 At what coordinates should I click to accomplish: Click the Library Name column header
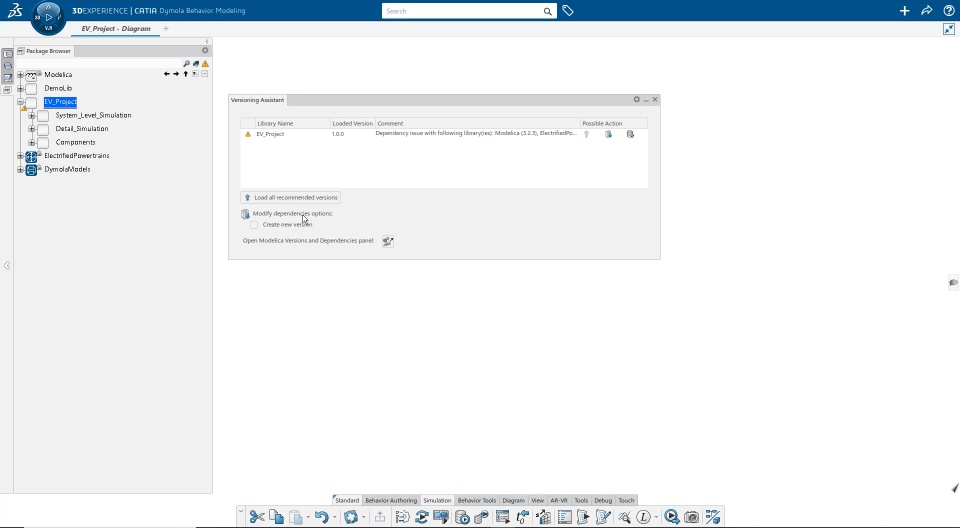point(293,123)
